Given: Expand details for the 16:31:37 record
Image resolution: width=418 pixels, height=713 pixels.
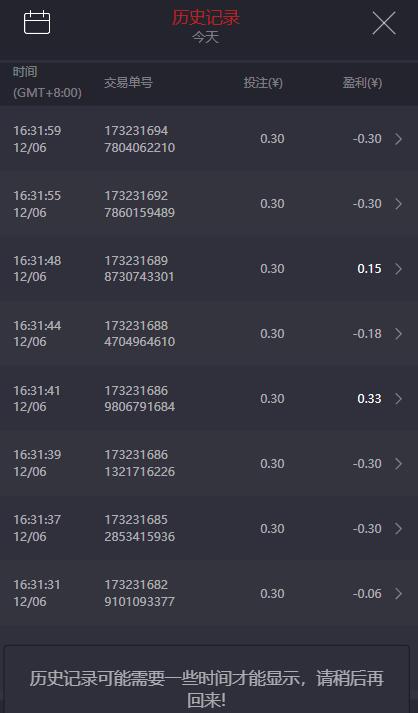Looking at the screenshot, I should [398, 529].
